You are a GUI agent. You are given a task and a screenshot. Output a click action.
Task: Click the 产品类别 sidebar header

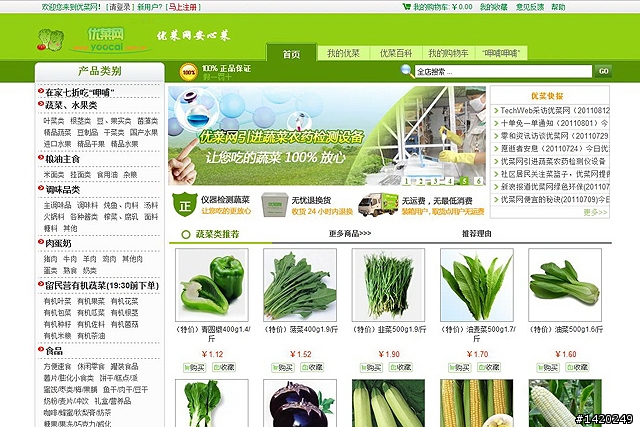click(x=100, y=71)
